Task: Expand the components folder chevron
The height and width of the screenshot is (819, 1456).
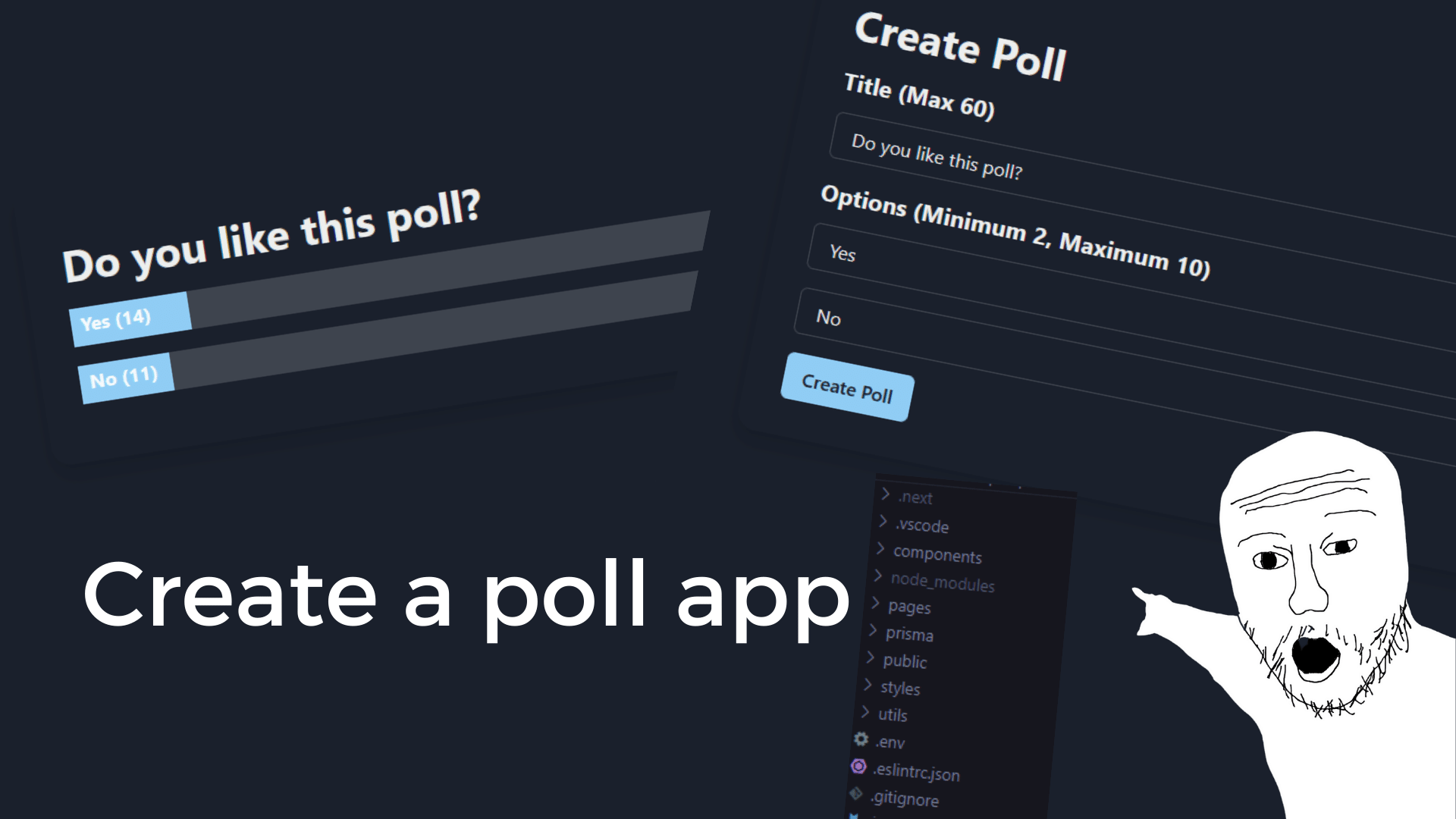Action: tap(881, 549)
